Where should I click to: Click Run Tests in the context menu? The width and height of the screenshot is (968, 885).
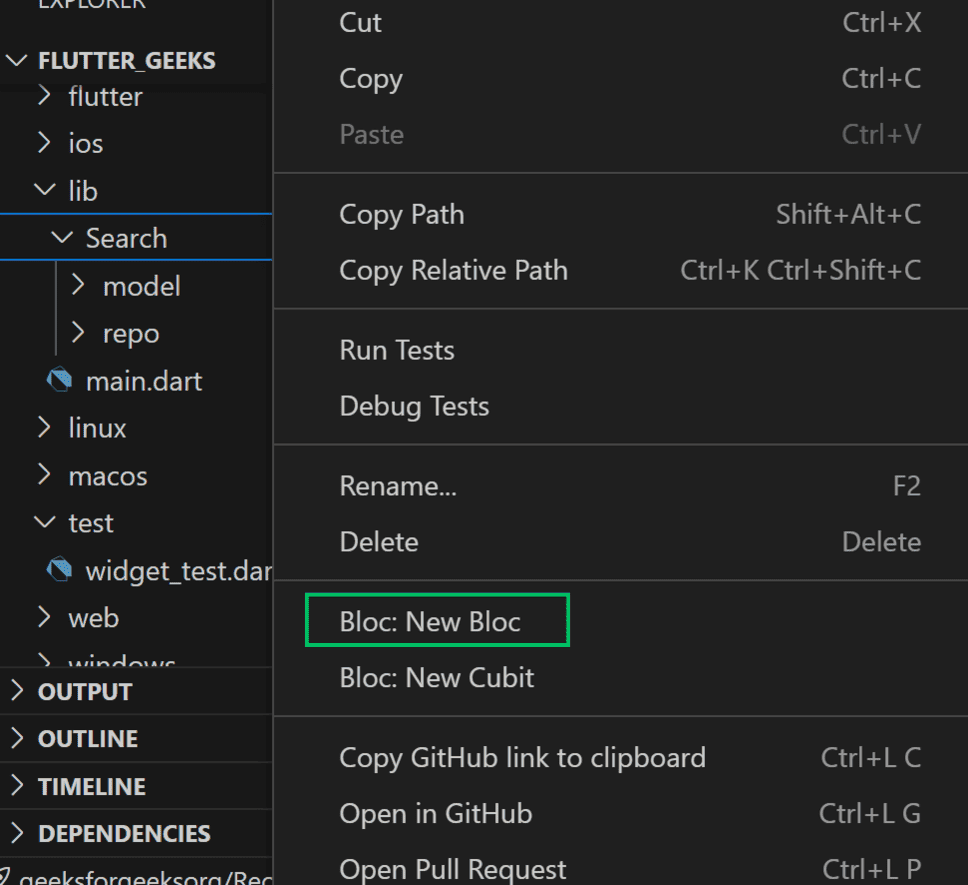(397, 350)
